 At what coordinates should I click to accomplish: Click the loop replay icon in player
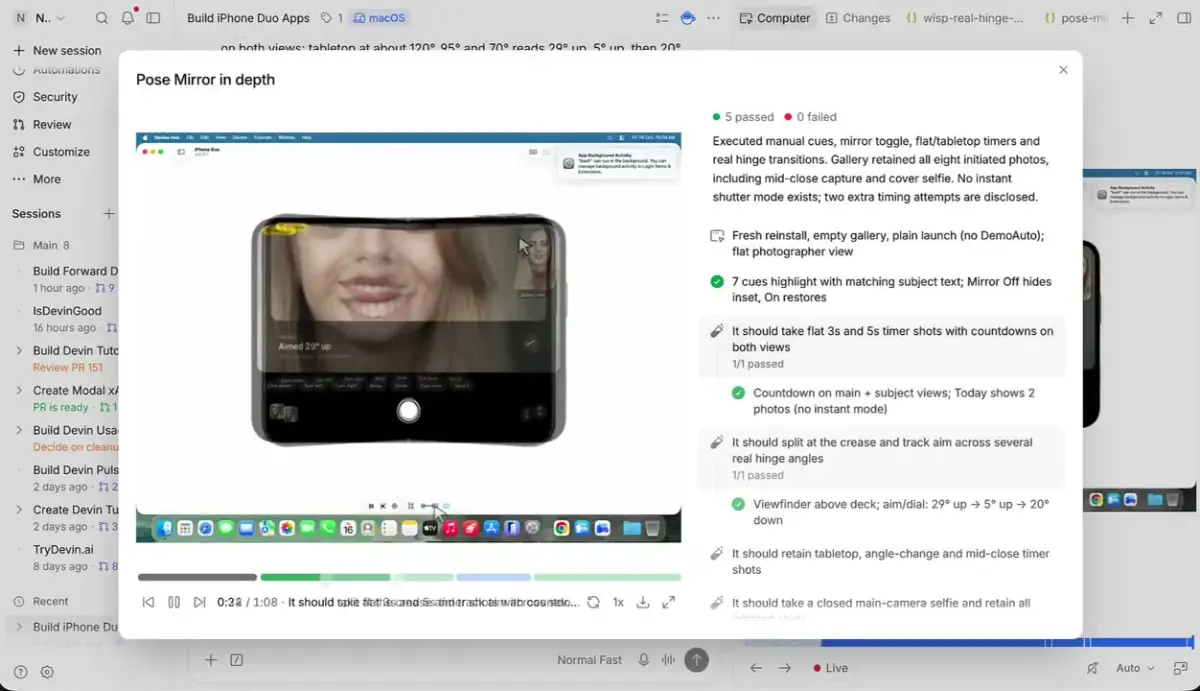point(593,602)
